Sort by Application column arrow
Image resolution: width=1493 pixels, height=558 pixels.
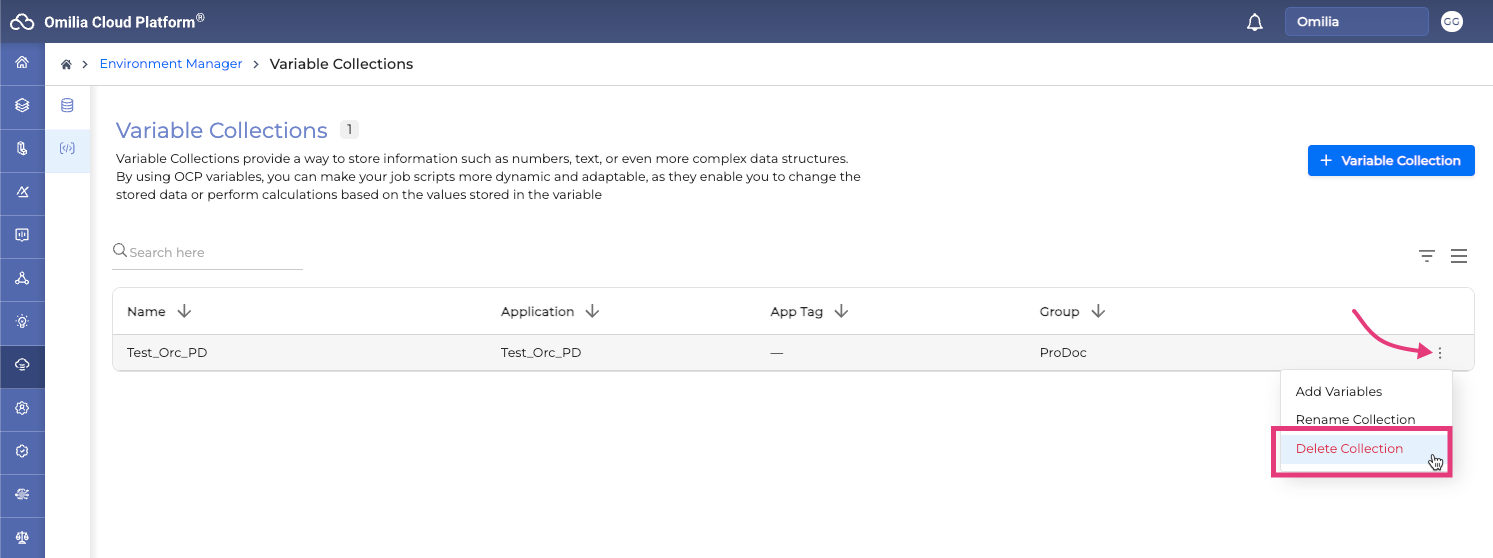click(592, 312)
